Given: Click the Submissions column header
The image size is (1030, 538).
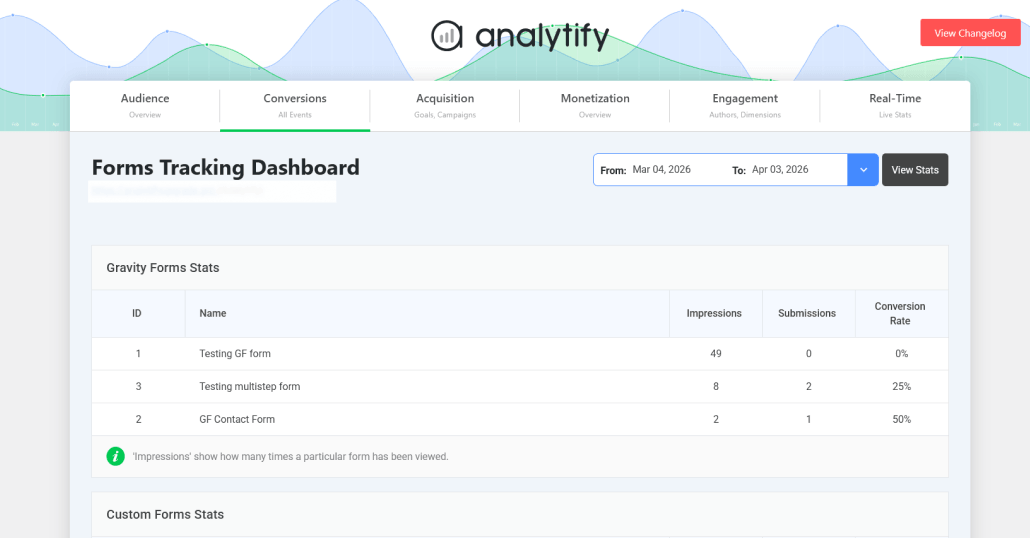Looking at the screenshot, I should [x=807, y=313].
